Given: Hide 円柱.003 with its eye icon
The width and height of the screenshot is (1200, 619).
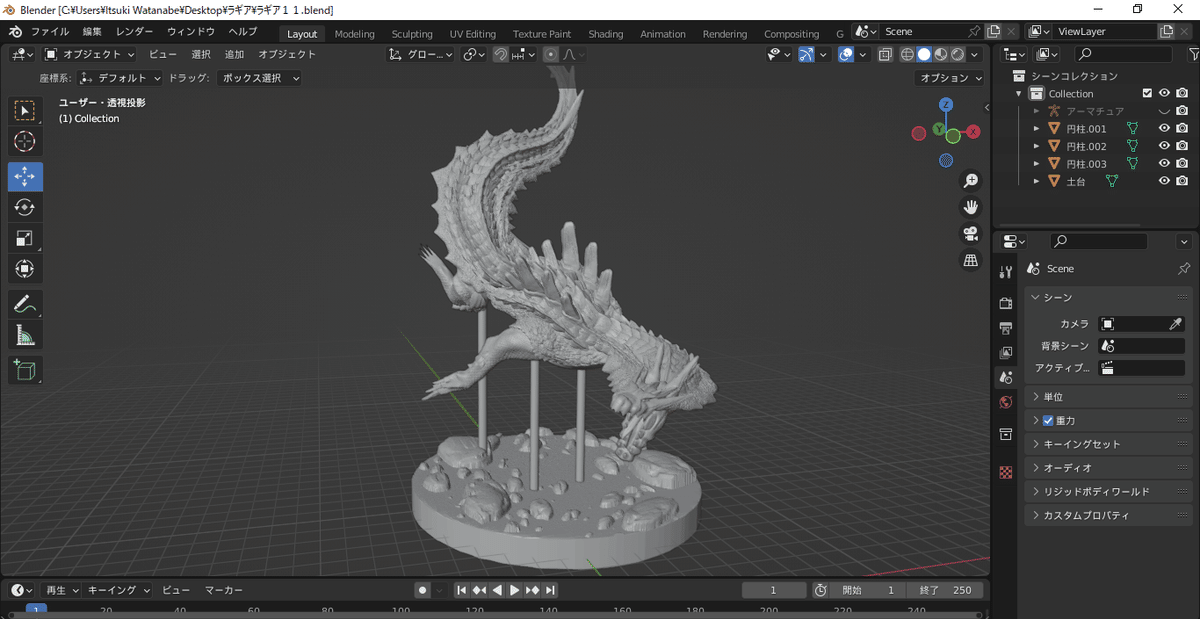Looking at the screenshot, I should 1164,163.
